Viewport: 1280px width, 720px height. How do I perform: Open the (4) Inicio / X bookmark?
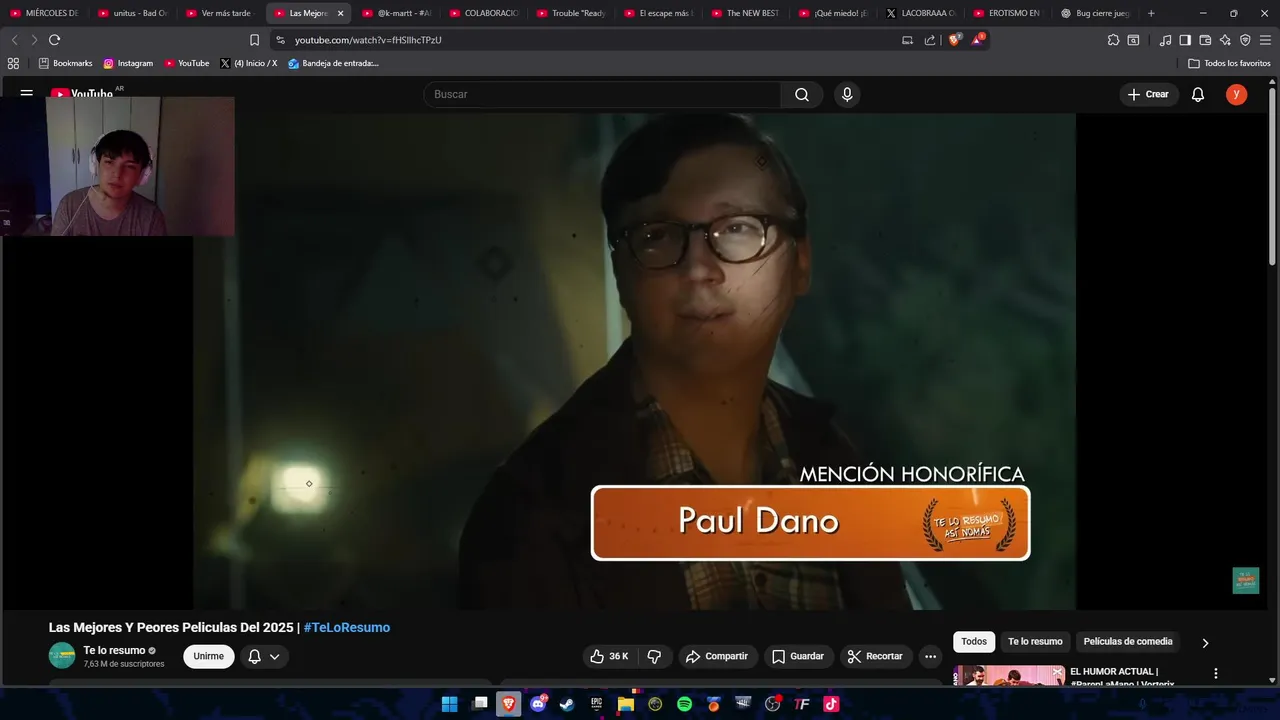[249, 63]
